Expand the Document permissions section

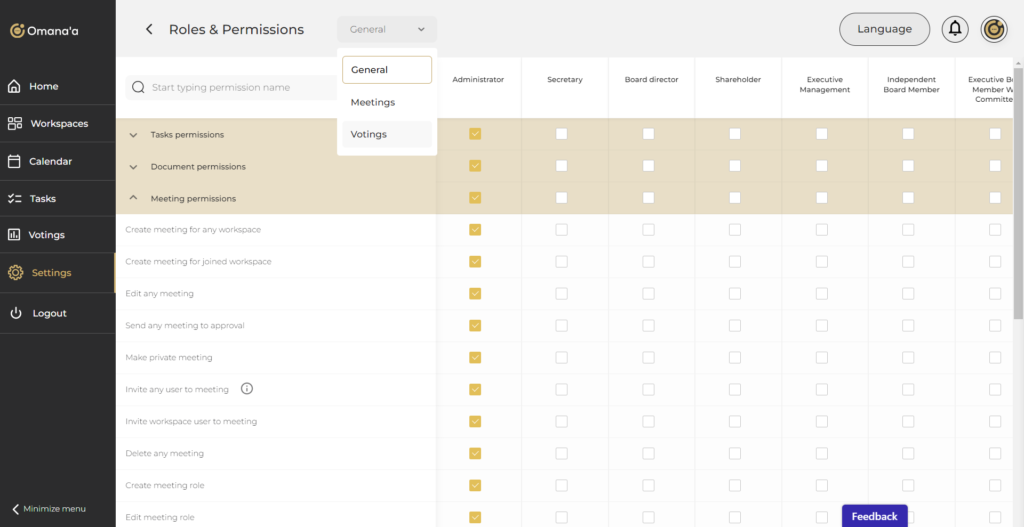coord(134,167)
